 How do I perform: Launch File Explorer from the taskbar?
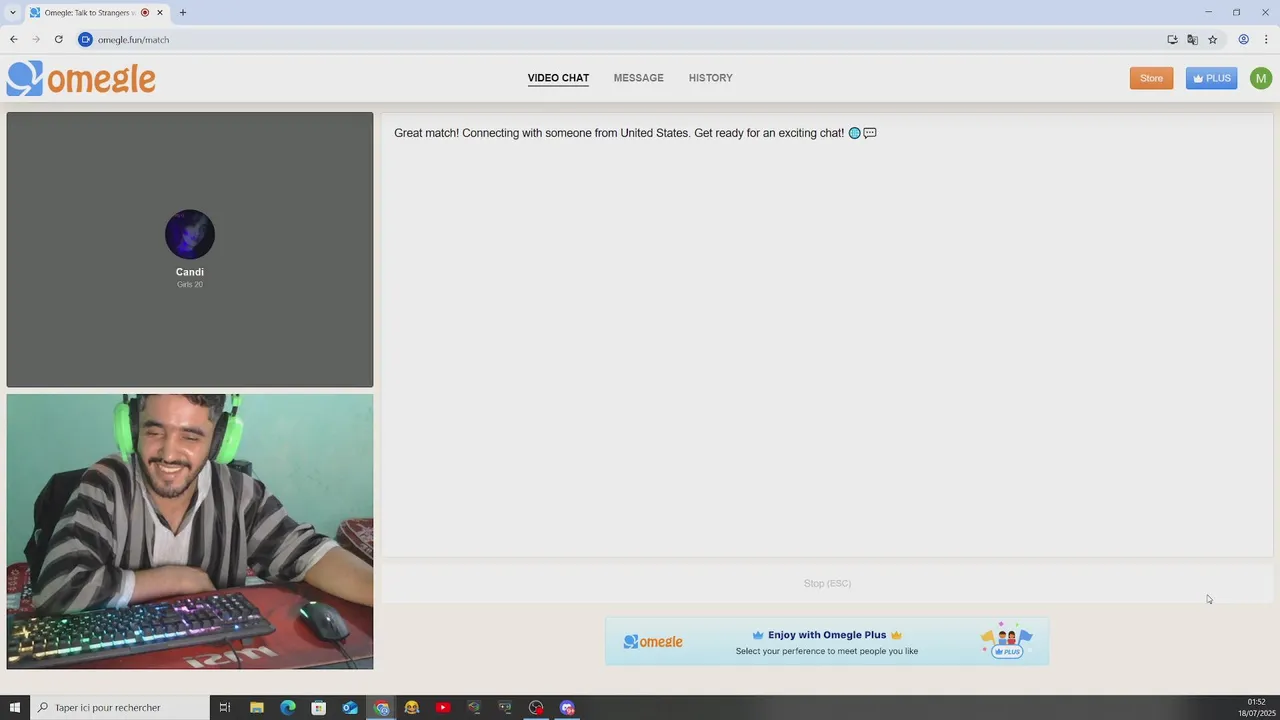pyautogui.click(x=257, y=708)
